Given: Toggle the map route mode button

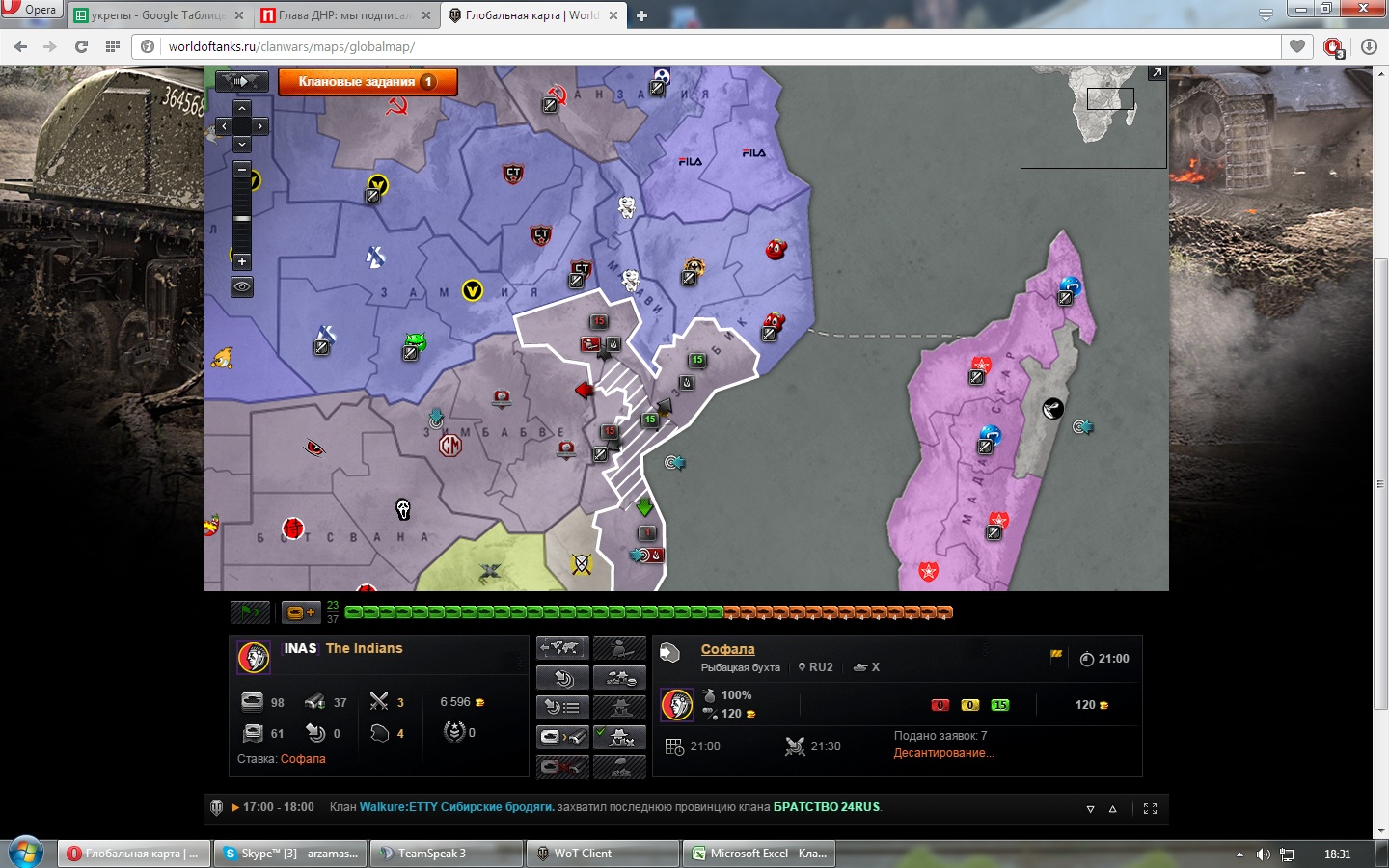Looking at the screenshot, I should [241, 82].
